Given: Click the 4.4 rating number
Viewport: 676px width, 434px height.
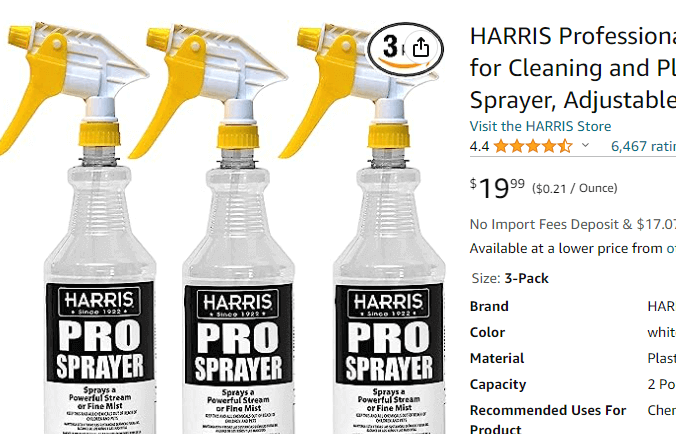Looking at the screenshot, I should click(x=479, y=147).
